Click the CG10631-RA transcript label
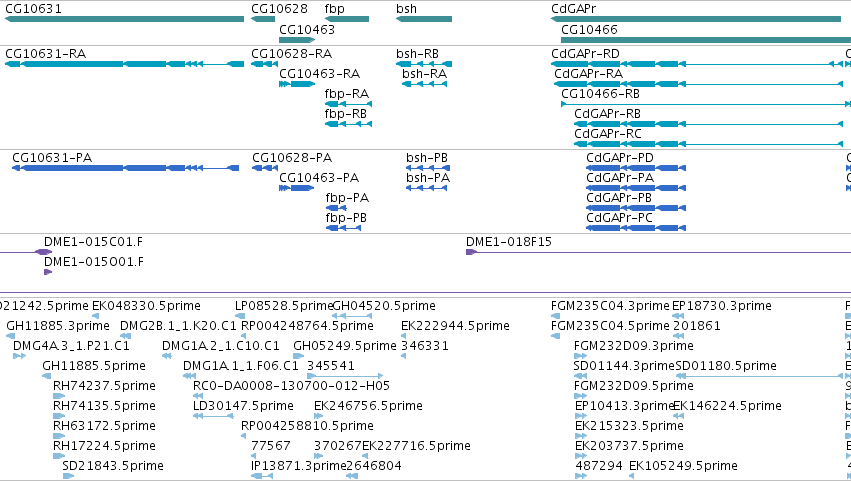Image resolution: width=851 pixels, height=481 pixels. click(x=46, y=54)
